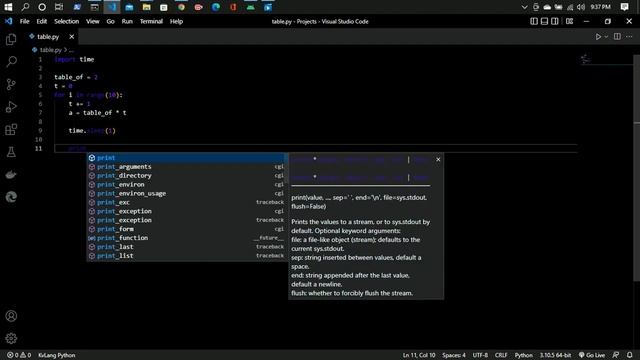Open the Selection menu
640x360 pixels.
pos(67,21)
